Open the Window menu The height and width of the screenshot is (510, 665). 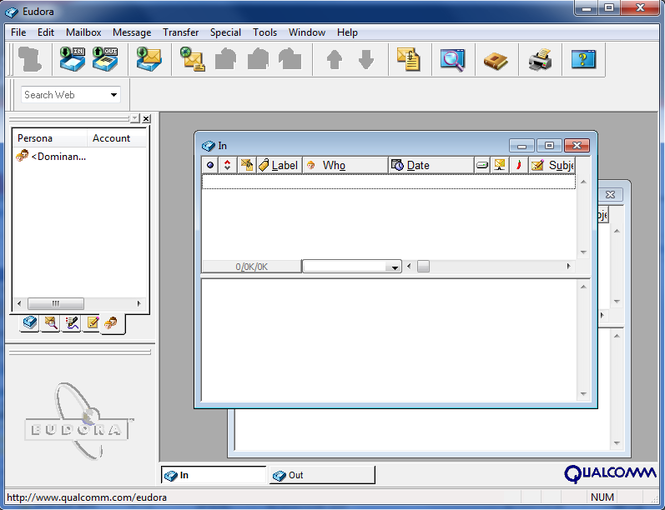click(x=307, y=32)
